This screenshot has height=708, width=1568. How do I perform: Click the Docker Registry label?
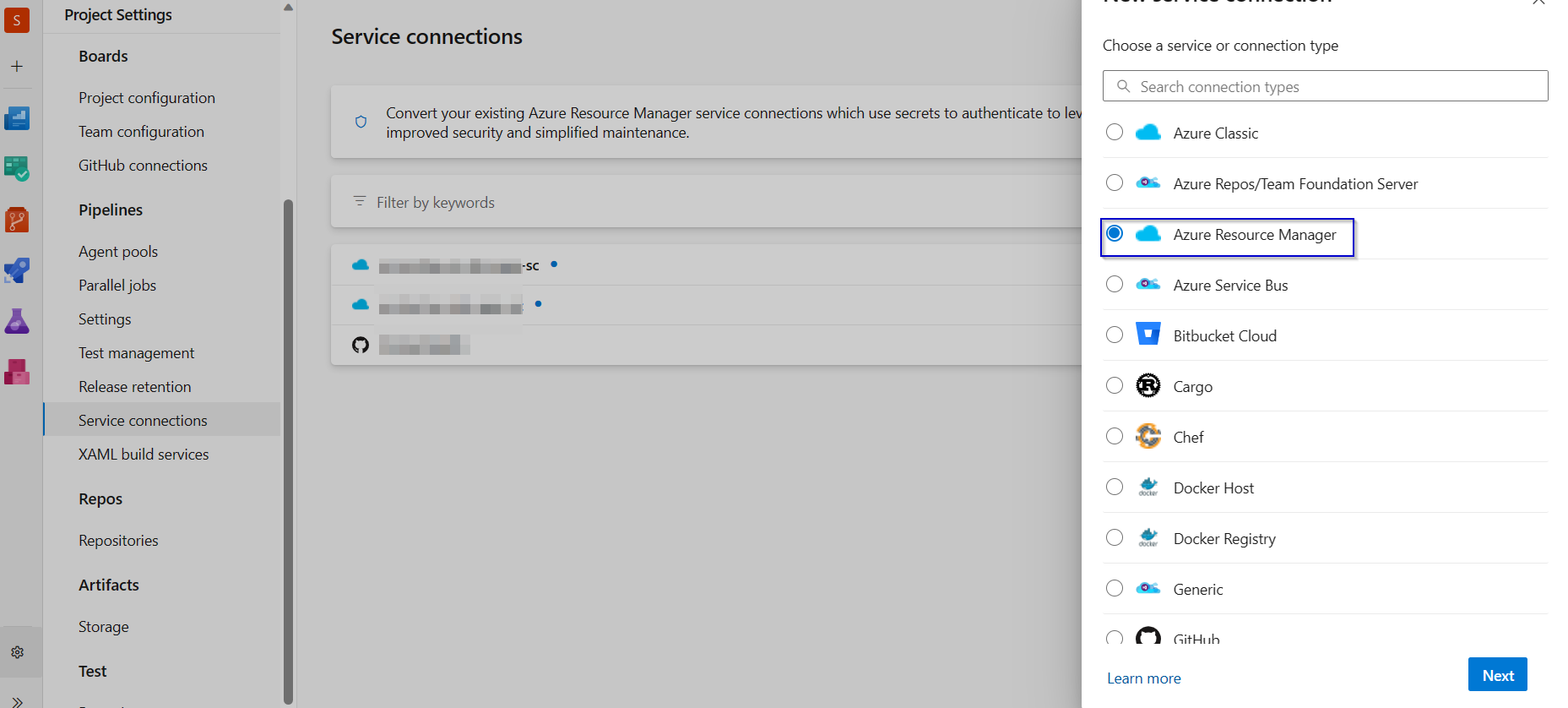click(x=1224, y=539)
